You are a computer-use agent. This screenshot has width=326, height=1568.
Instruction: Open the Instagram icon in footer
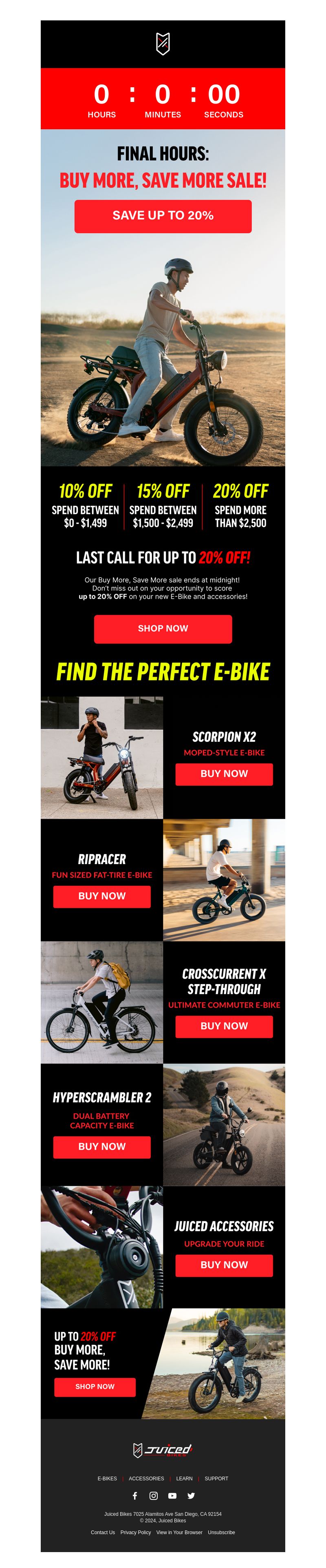[154, 1495]
